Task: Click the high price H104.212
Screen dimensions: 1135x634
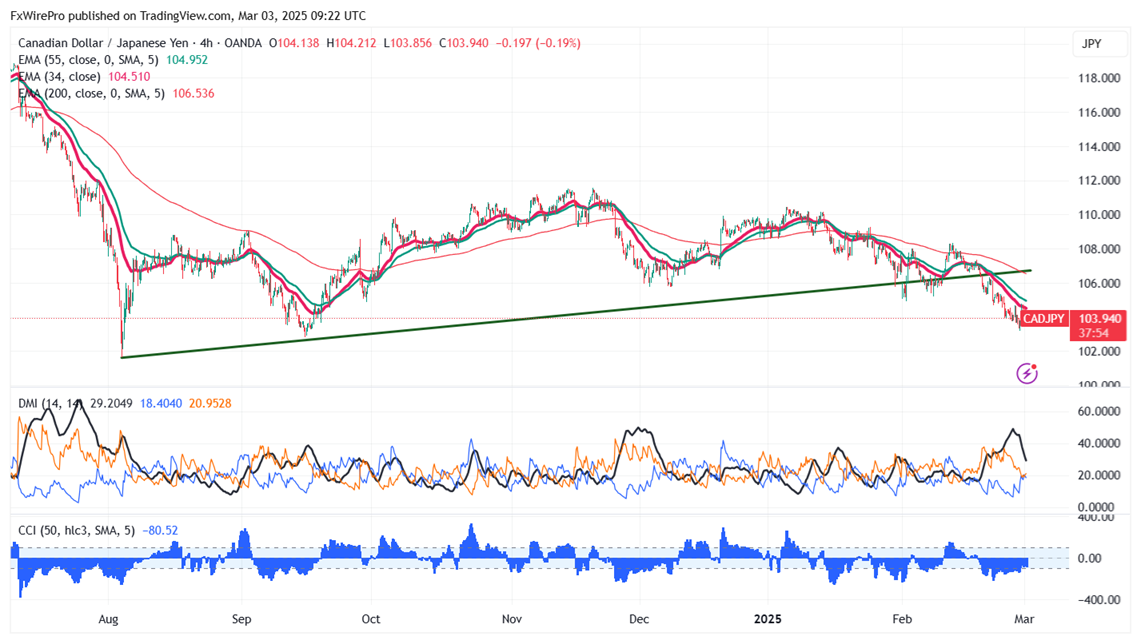Action: tap(351, 43)
